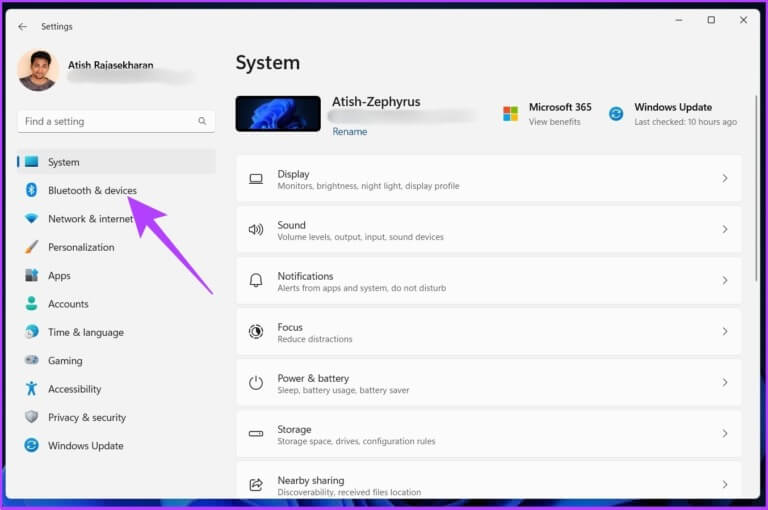
Task: Click the Apps icon in sidebar
Action: tap(31, 275)
